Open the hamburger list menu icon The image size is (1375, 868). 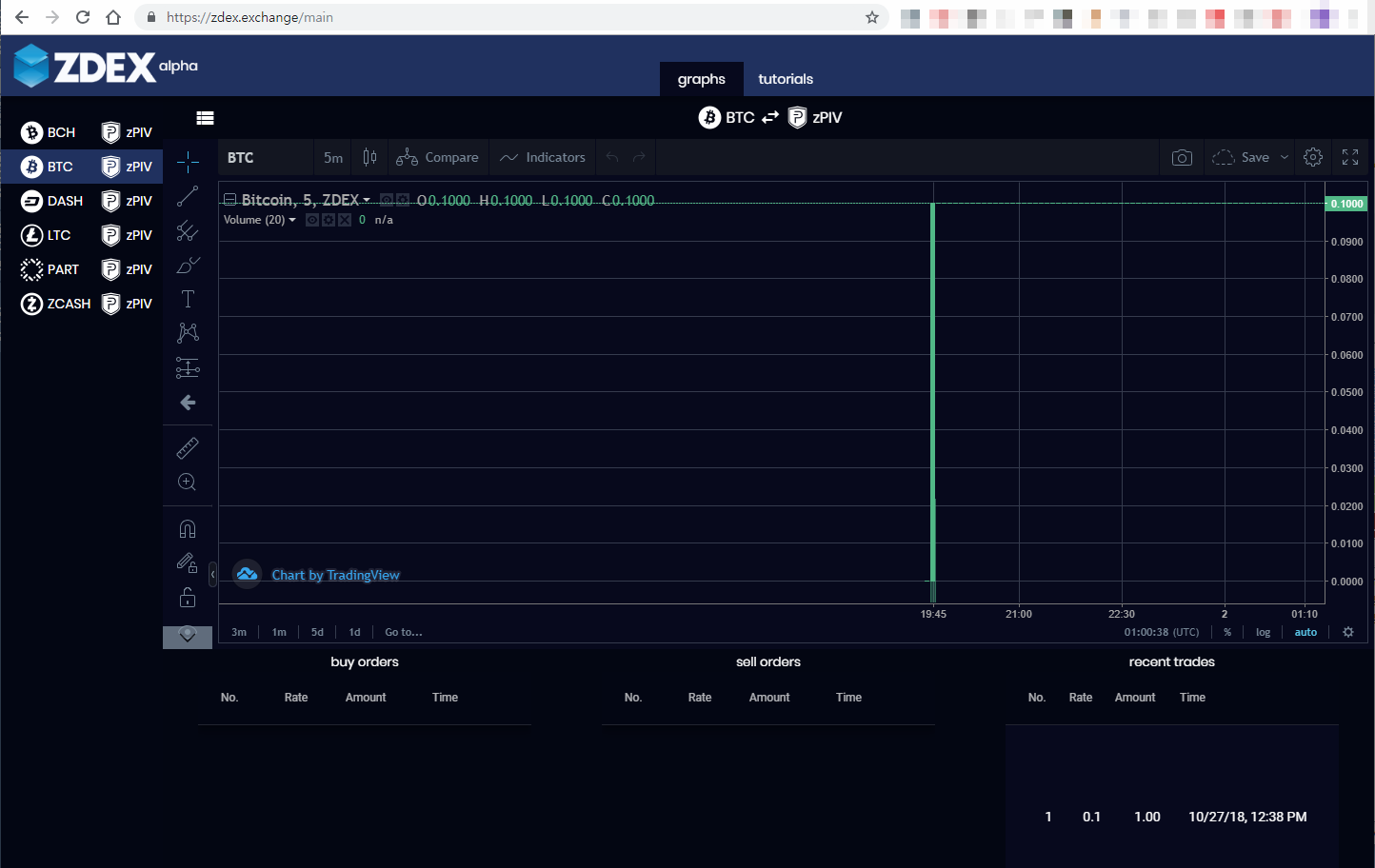tap(205, 118)
